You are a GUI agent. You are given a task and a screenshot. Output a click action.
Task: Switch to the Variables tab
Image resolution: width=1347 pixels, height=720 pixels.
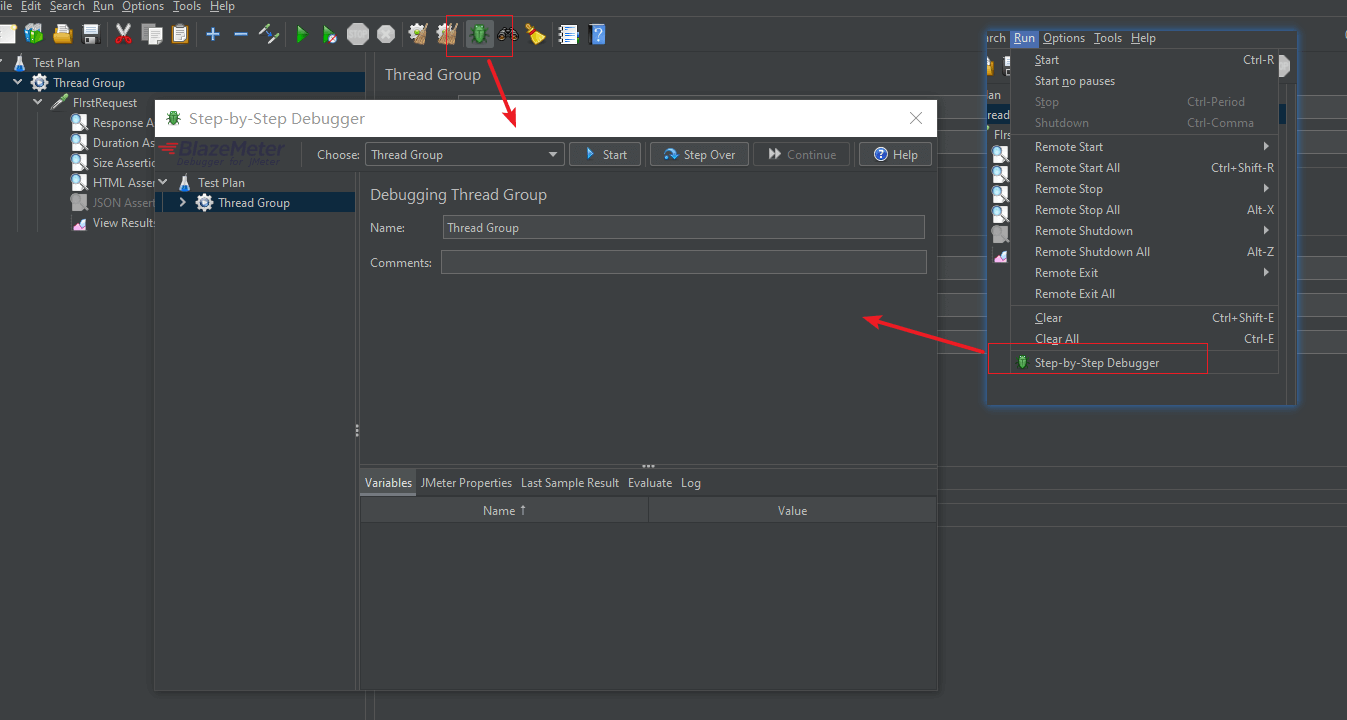click(x=388, y=483)
